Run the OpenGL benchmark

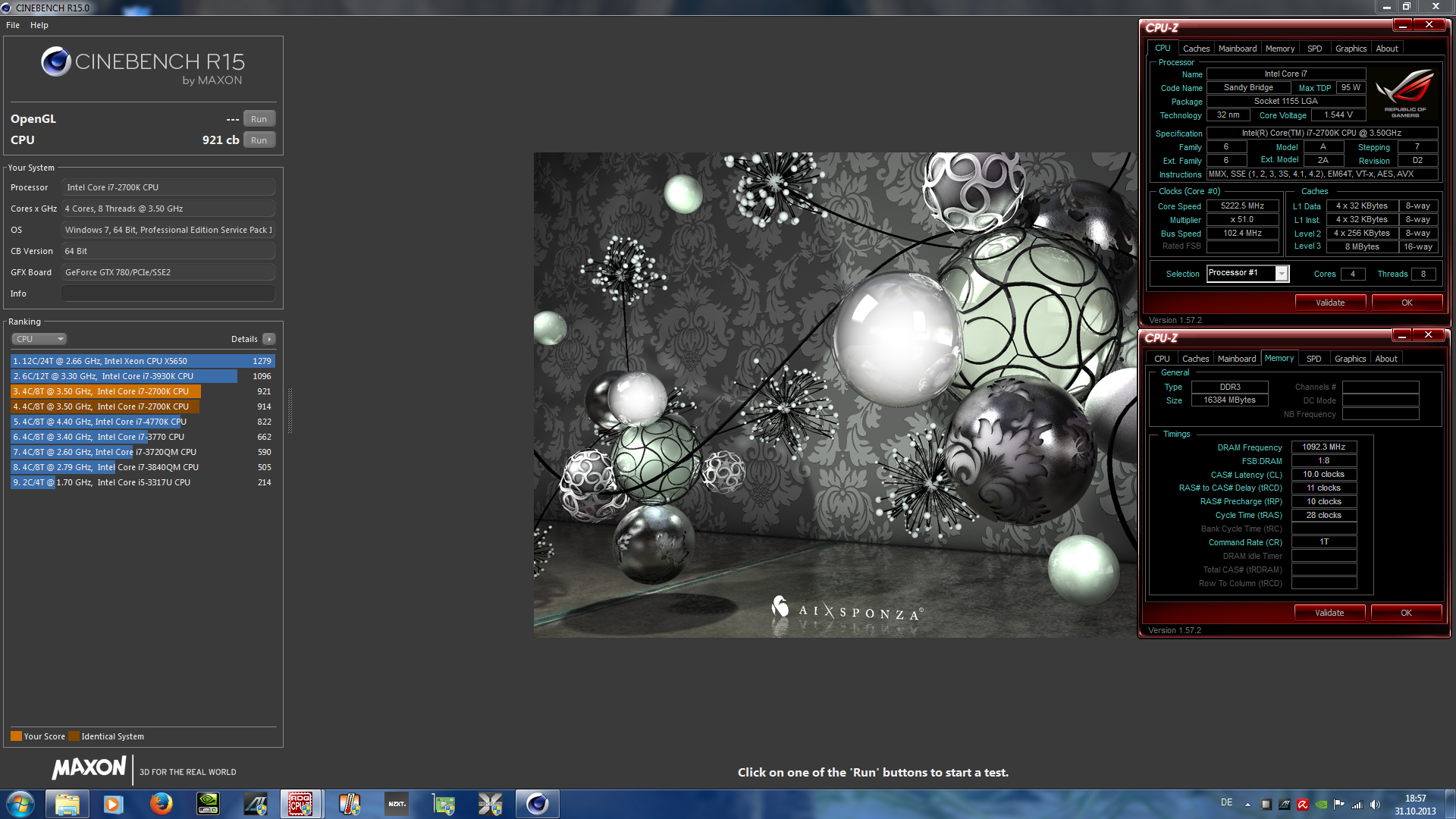259,119
